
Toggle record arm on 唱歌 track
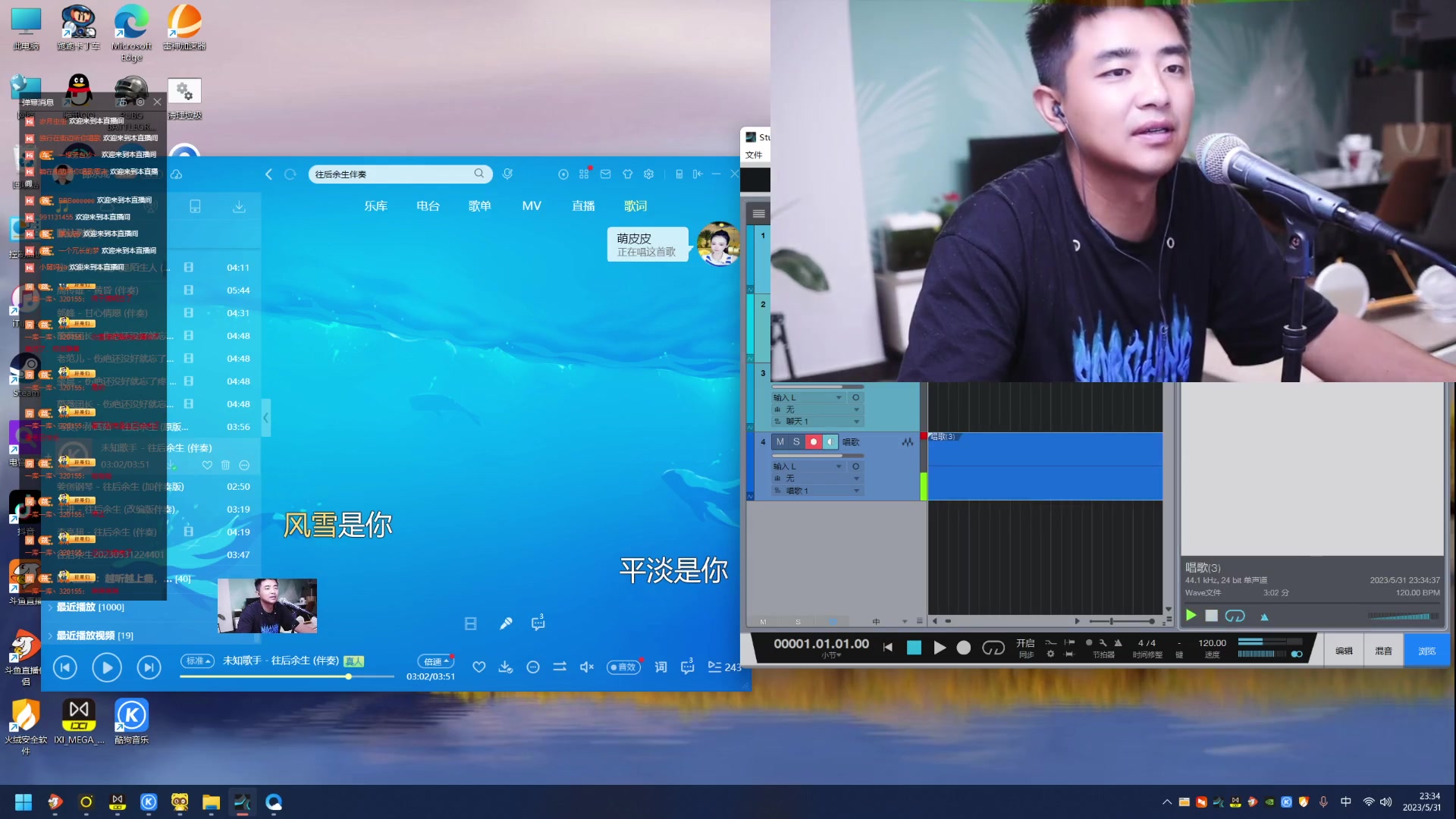(814, 442)
